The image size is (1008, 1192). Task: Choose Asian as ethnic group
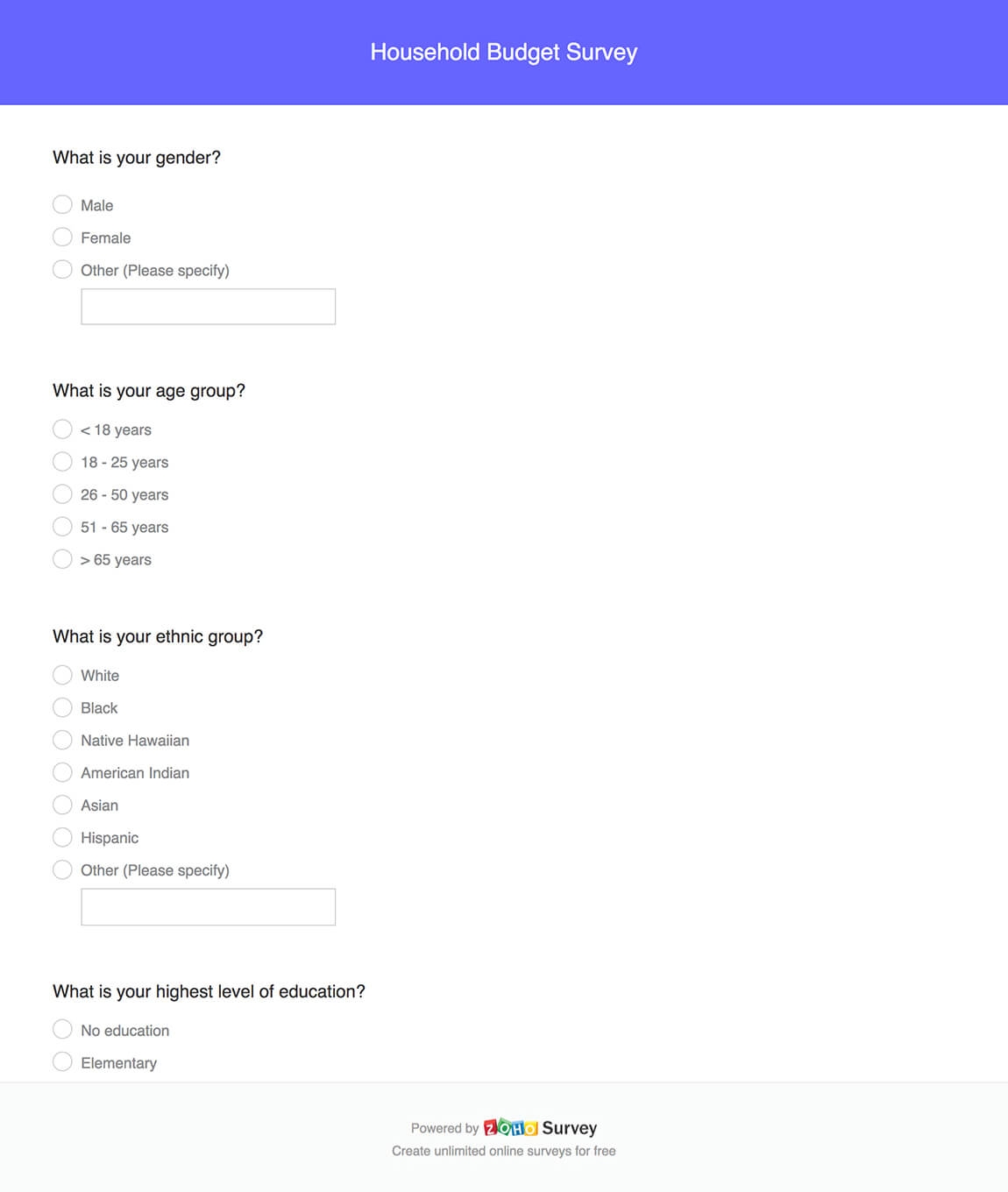coord(62,805)
